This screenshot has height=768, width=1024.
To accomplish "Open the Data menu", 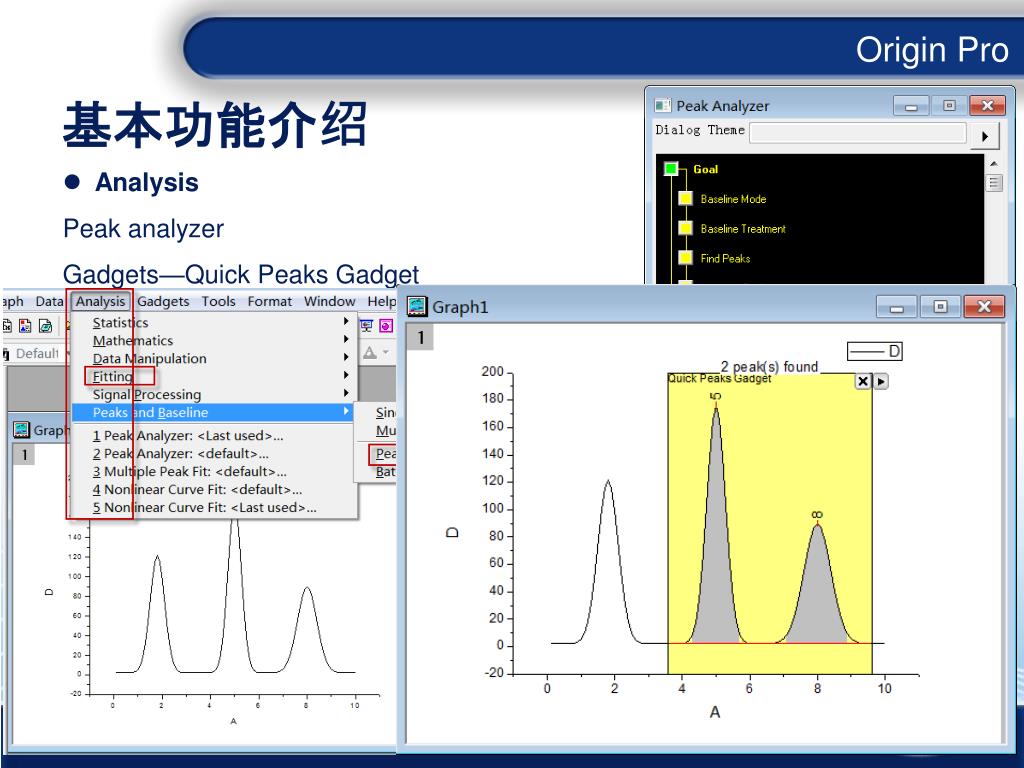I will [x=49, y=301].
